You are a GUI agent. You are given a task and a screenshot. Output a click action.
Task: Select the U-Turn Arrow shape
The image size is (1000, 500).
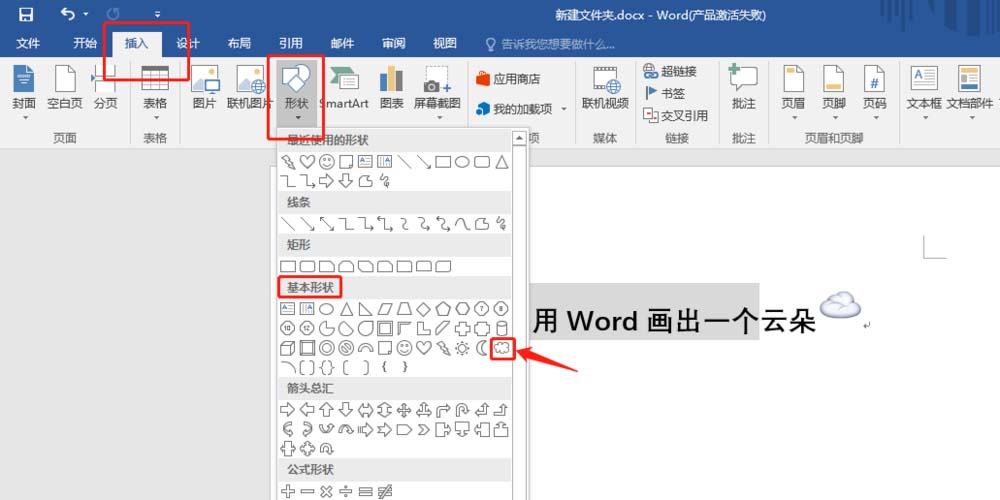(462, 409)
